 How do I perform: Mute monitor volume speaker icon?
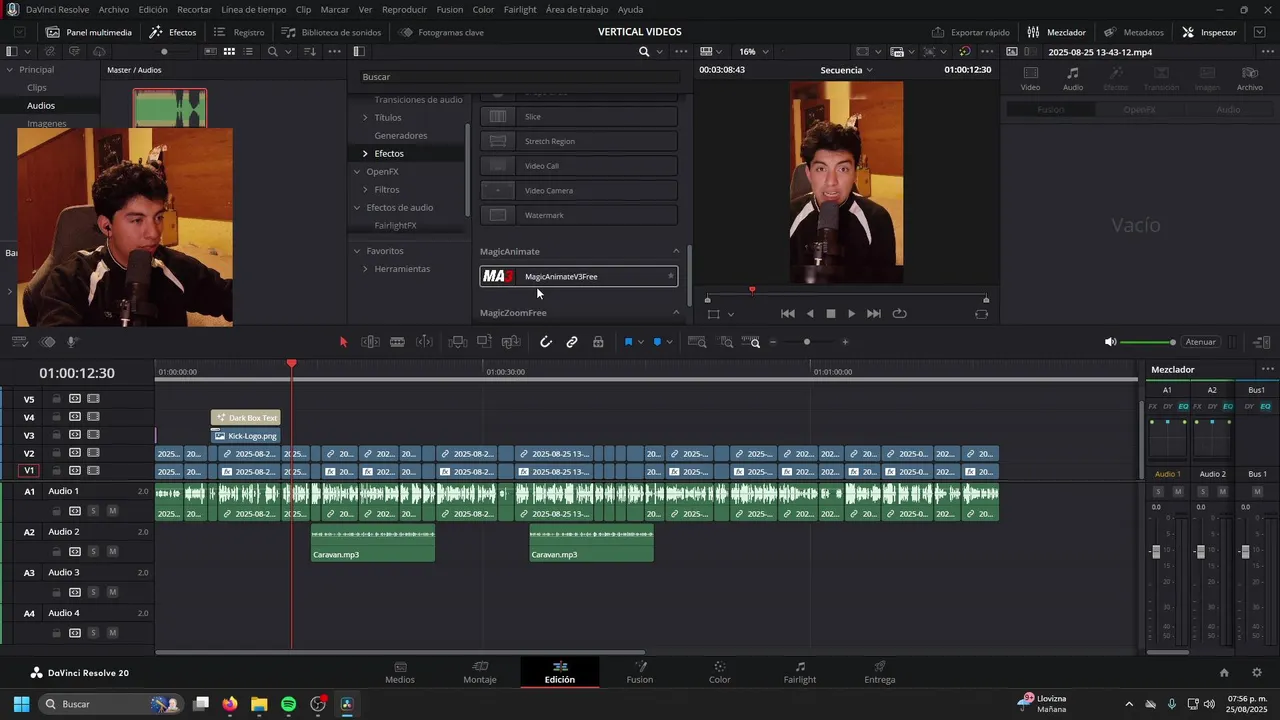tap(1110, 342)
